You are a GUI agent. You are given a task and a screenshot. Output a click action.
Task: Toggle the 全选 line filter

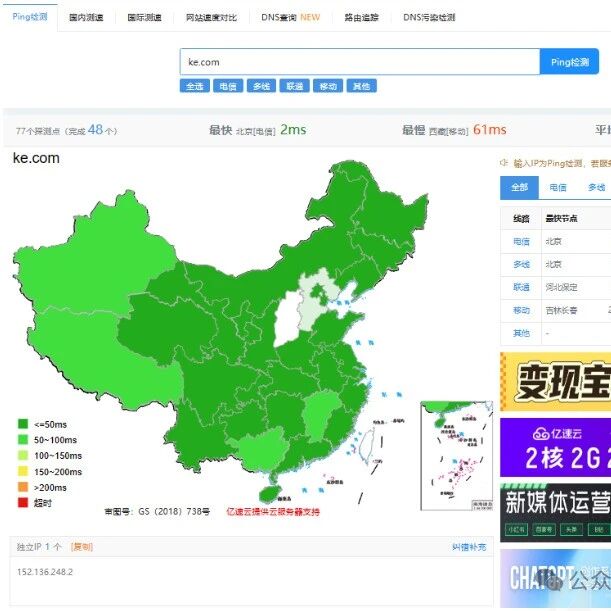[x=195, y=86]
